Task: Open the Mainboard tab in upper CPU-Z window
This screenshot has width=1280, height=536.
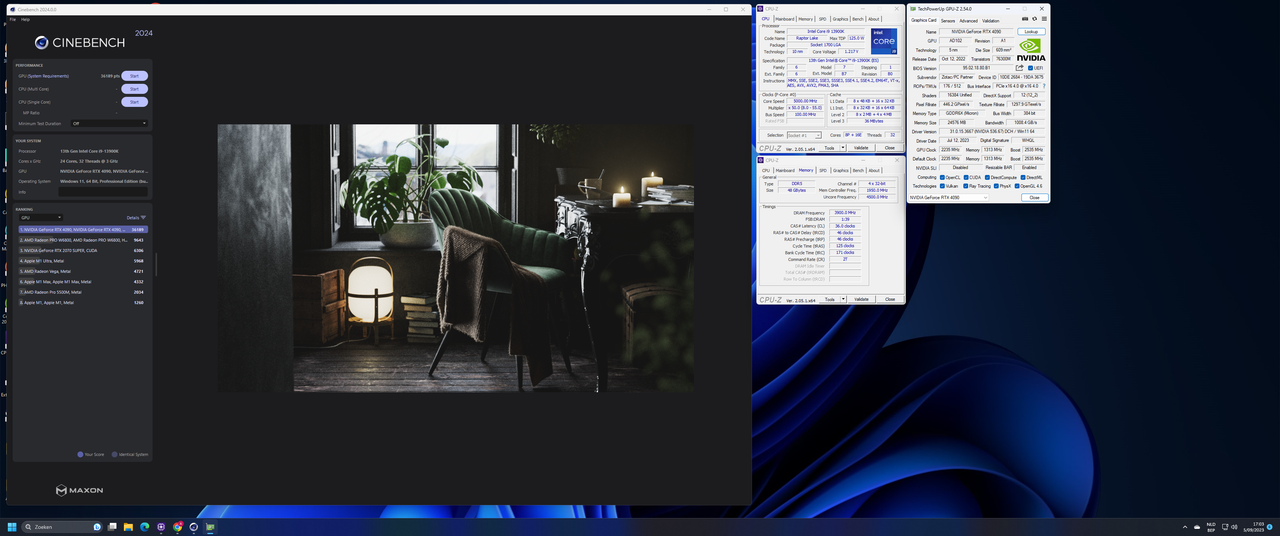Action: (x=784, y=18)
